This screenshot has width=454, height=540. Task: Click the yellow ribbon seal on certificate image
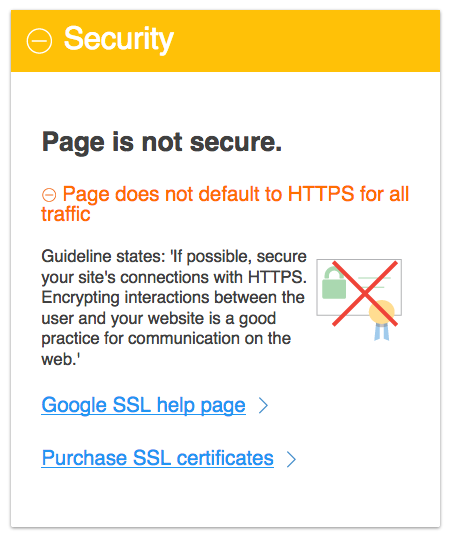click(x=382, y=312)
